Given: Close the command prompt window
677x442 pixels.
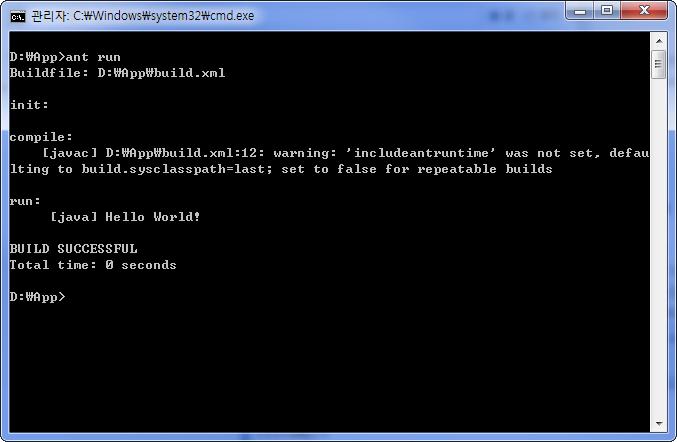Looking at the screenshot, I should click(644, 11).
